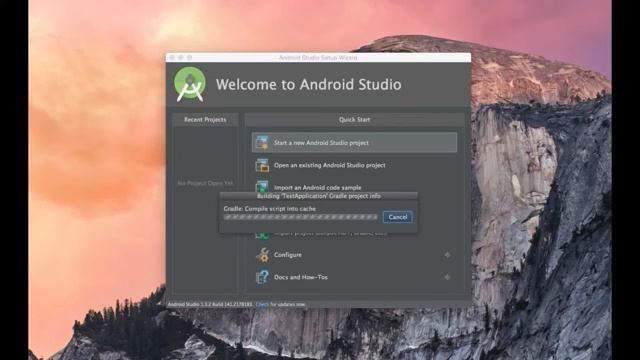Viewport: 640px width, 360px height.
Task: Click the Configure wrench icon
Action: pyautogui.click(x=262, y=255)
